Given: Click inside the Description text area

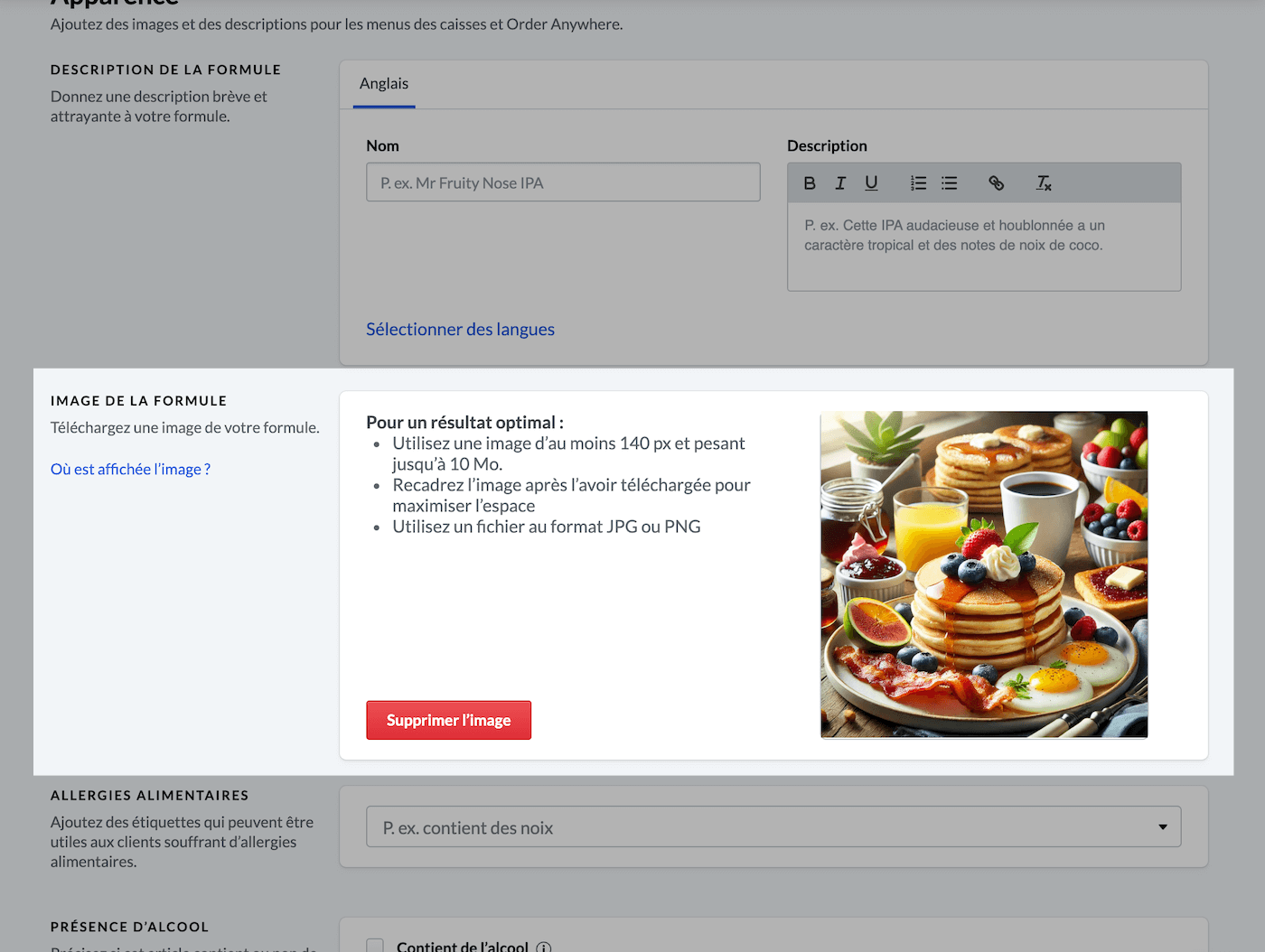Looking at the screenshot, I should tap(983, 247).
